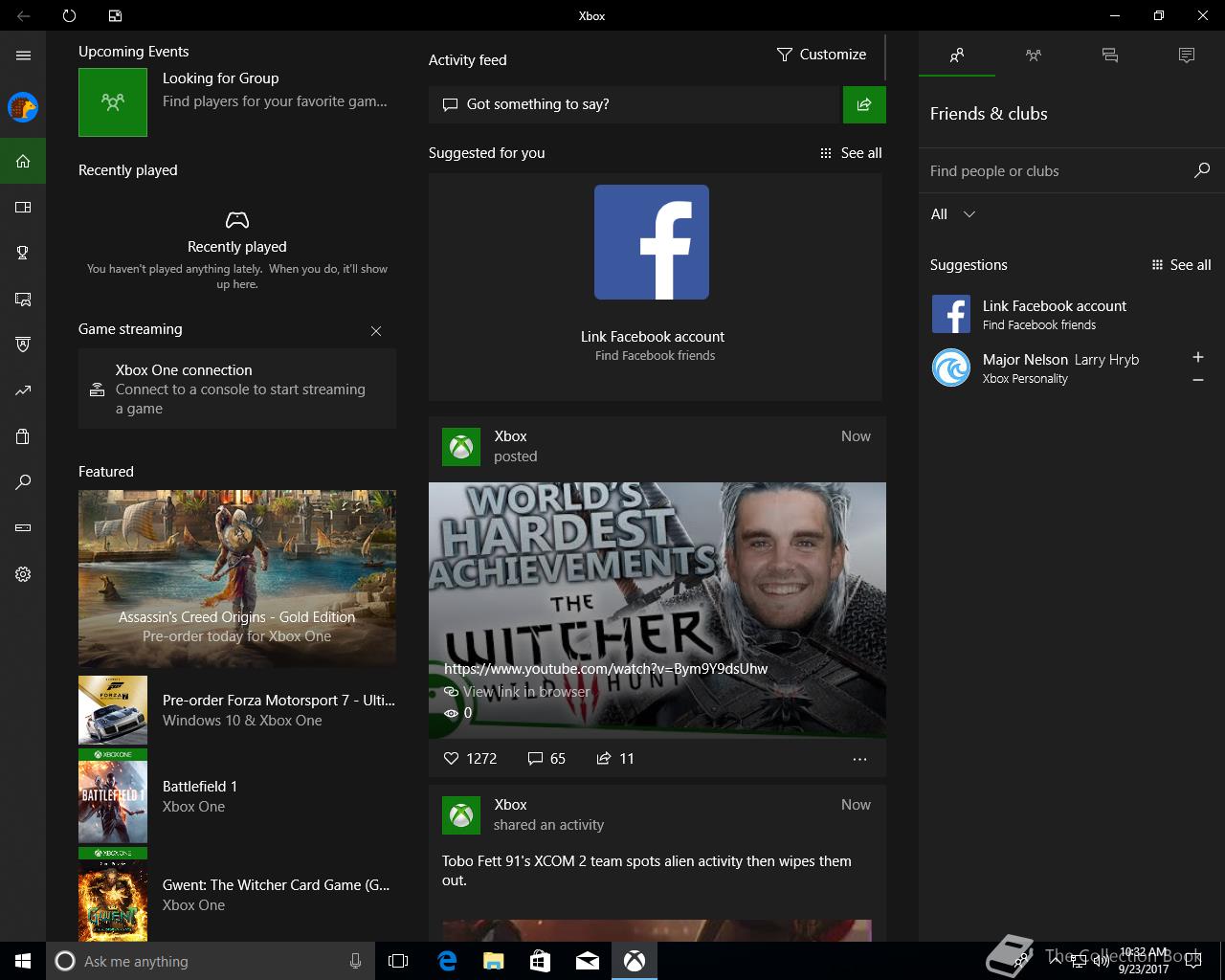Open Microsoft Store bag in sidebar
Image resolution: width=1225 pixels, height=980 pixels.
23,436
